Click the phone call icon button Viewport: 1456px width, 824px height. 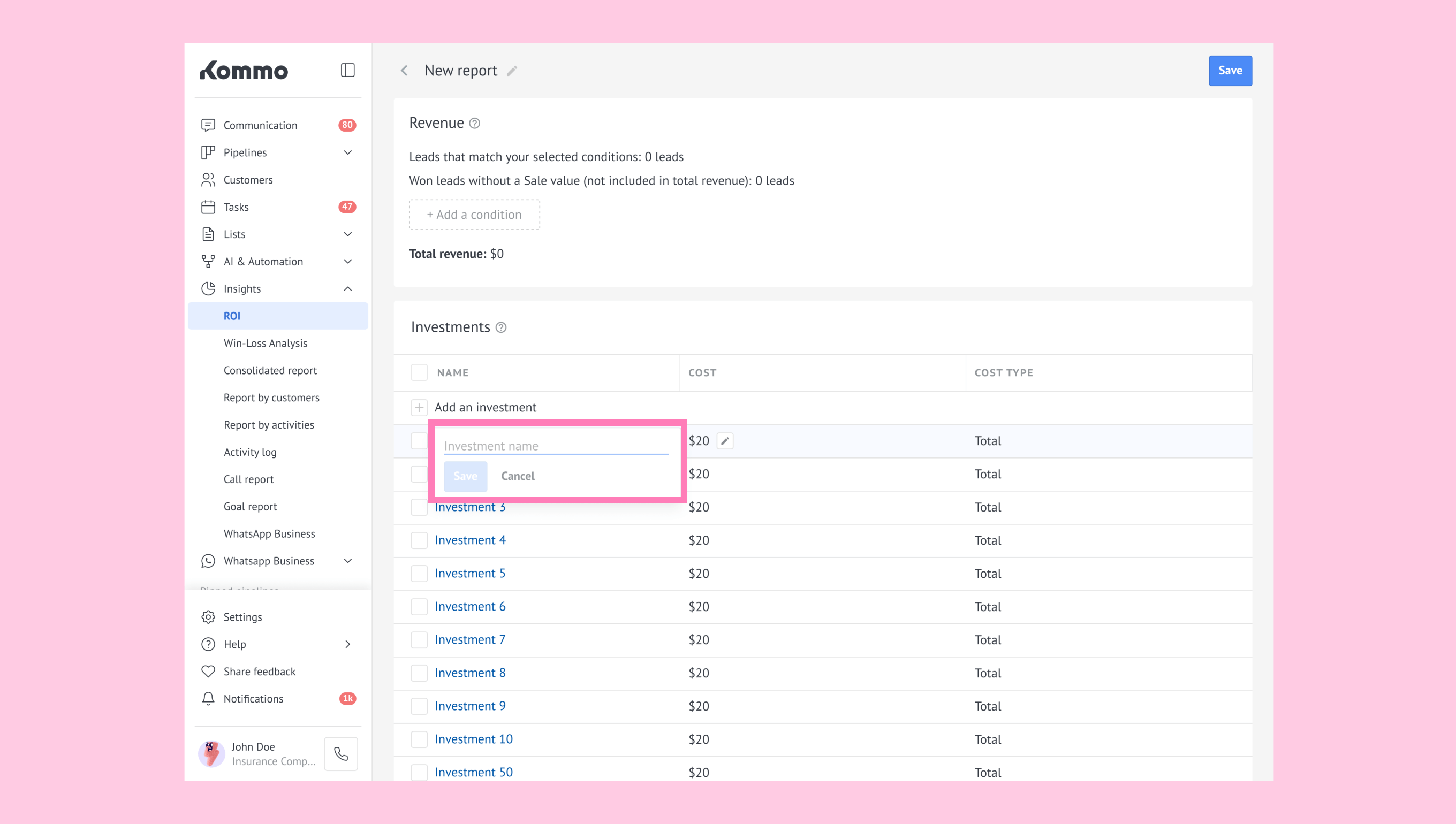coord(341,754)
